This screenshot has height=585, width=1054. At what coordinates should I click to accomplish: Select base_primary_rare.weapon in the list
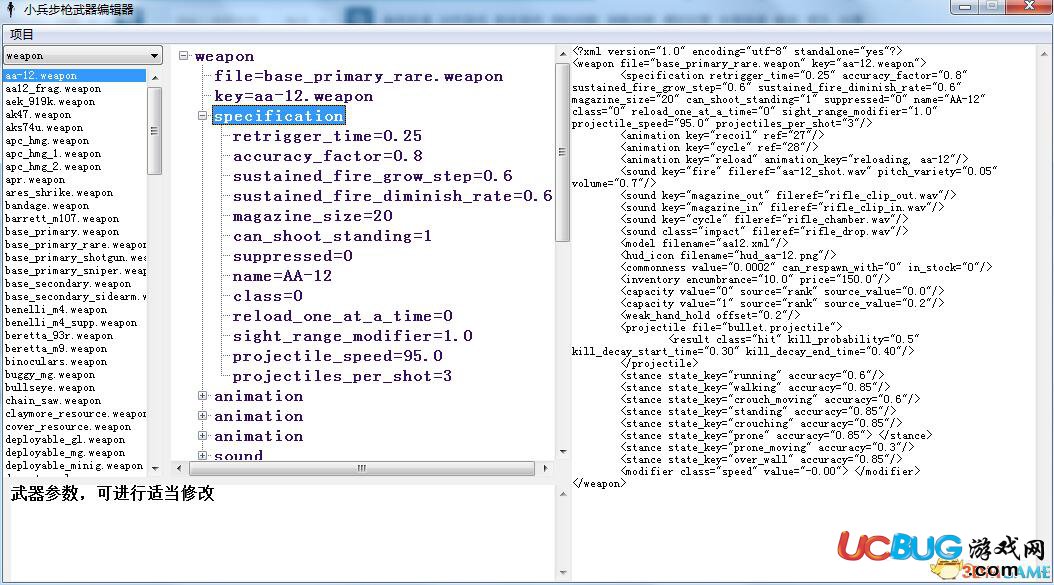tap(75, 245)
